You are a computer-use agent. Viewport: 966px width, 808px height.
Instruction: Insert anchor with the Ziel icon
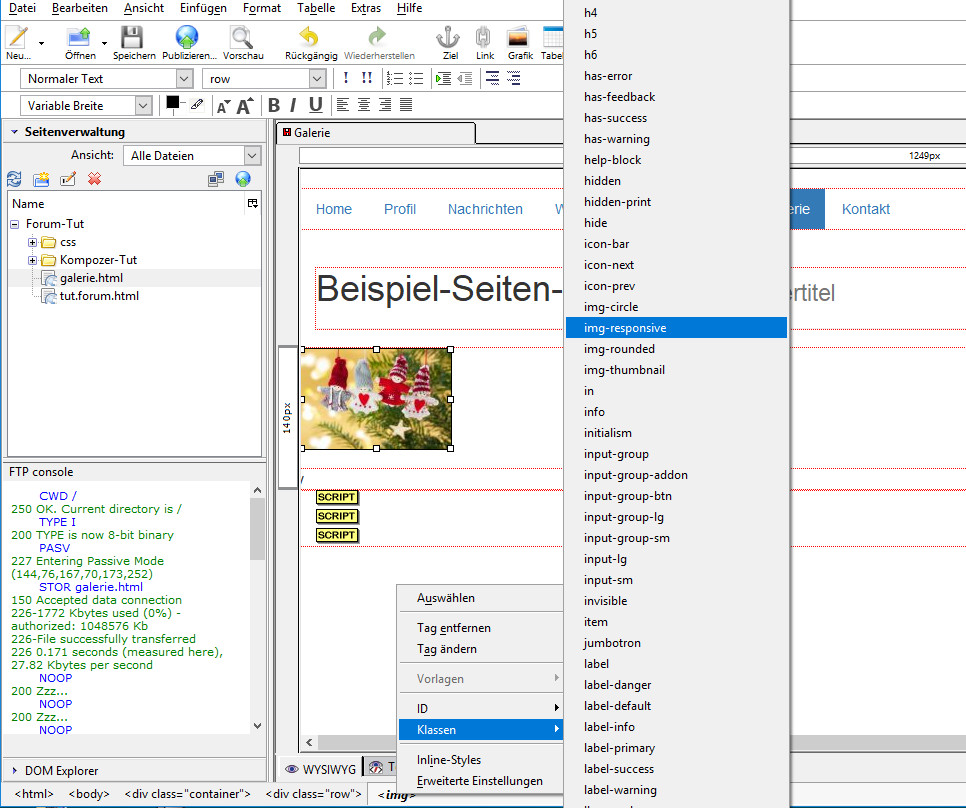448,38
